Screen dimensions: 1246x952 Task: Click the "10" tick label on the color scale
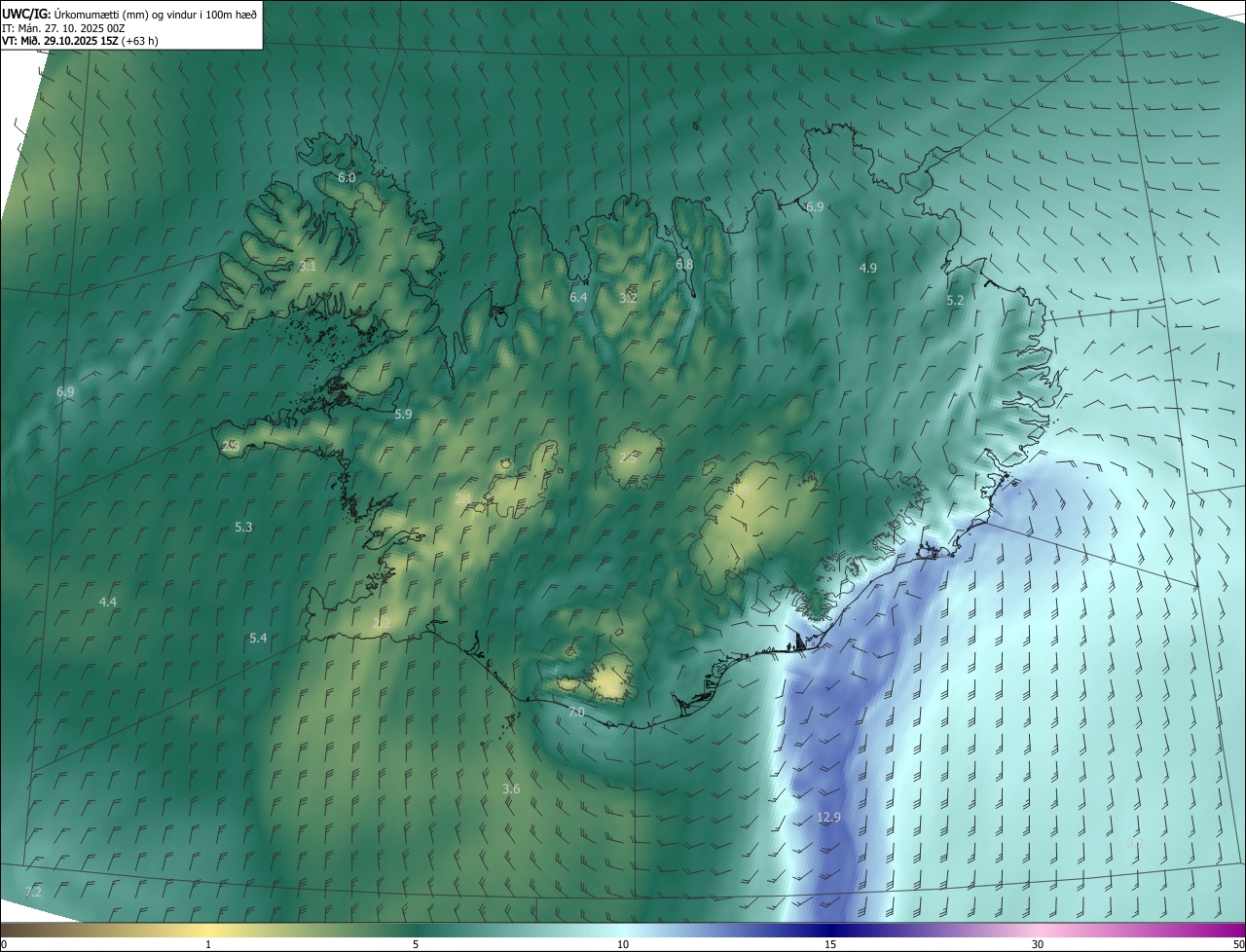(623, 944)
